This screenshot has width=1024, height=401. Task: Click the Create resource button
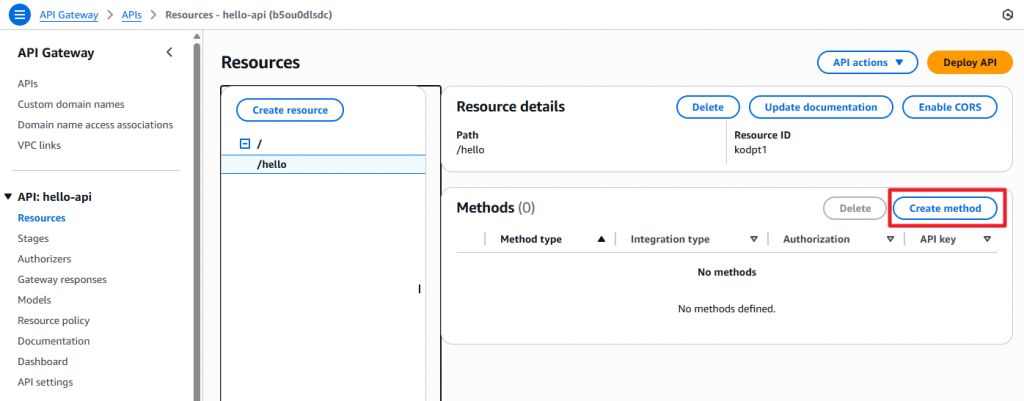(289, 110)
